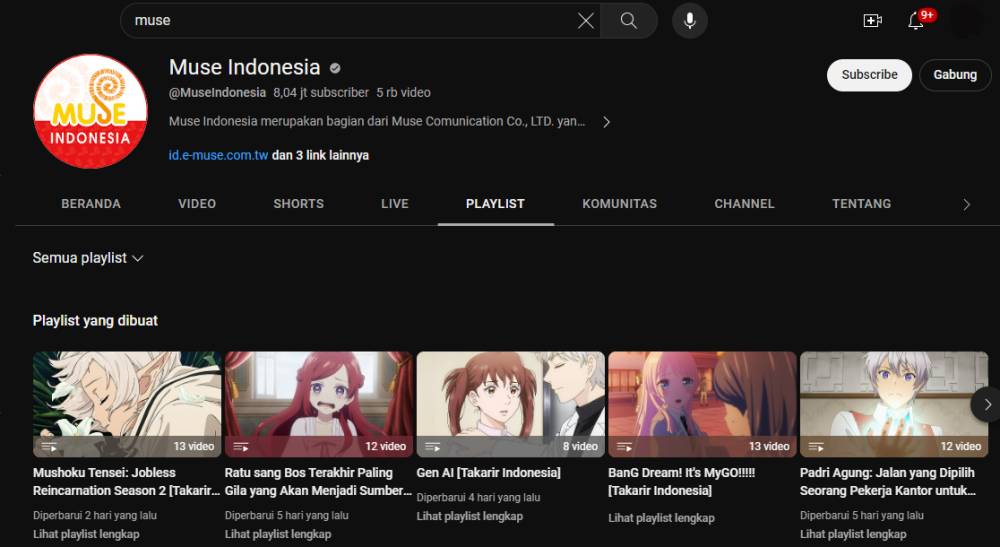Click the '13 video' label on Mushoku Tensei
Screen dimensions: 1000x547
coord(194,446)
